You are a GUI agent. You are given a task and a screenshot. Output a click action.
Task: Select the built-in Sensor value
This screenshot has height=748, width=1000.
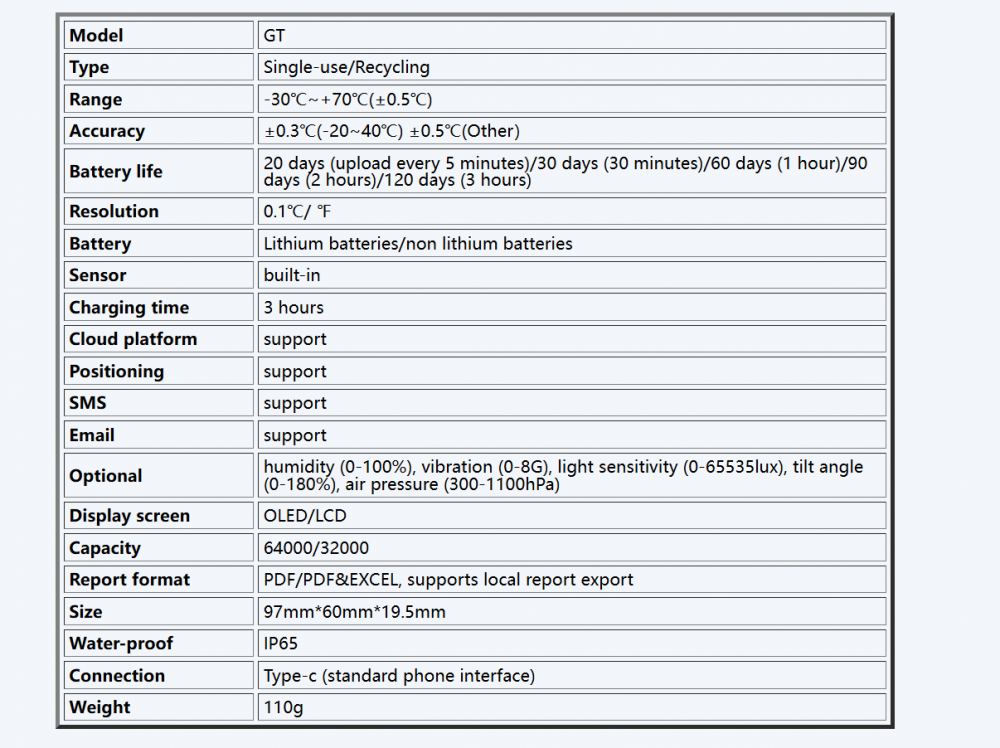pos(292,276)
